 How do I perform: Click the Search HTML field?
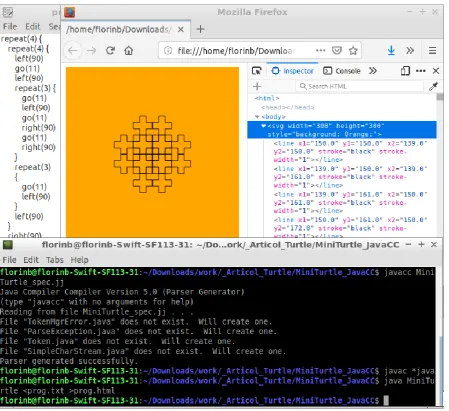coord(359,86)
